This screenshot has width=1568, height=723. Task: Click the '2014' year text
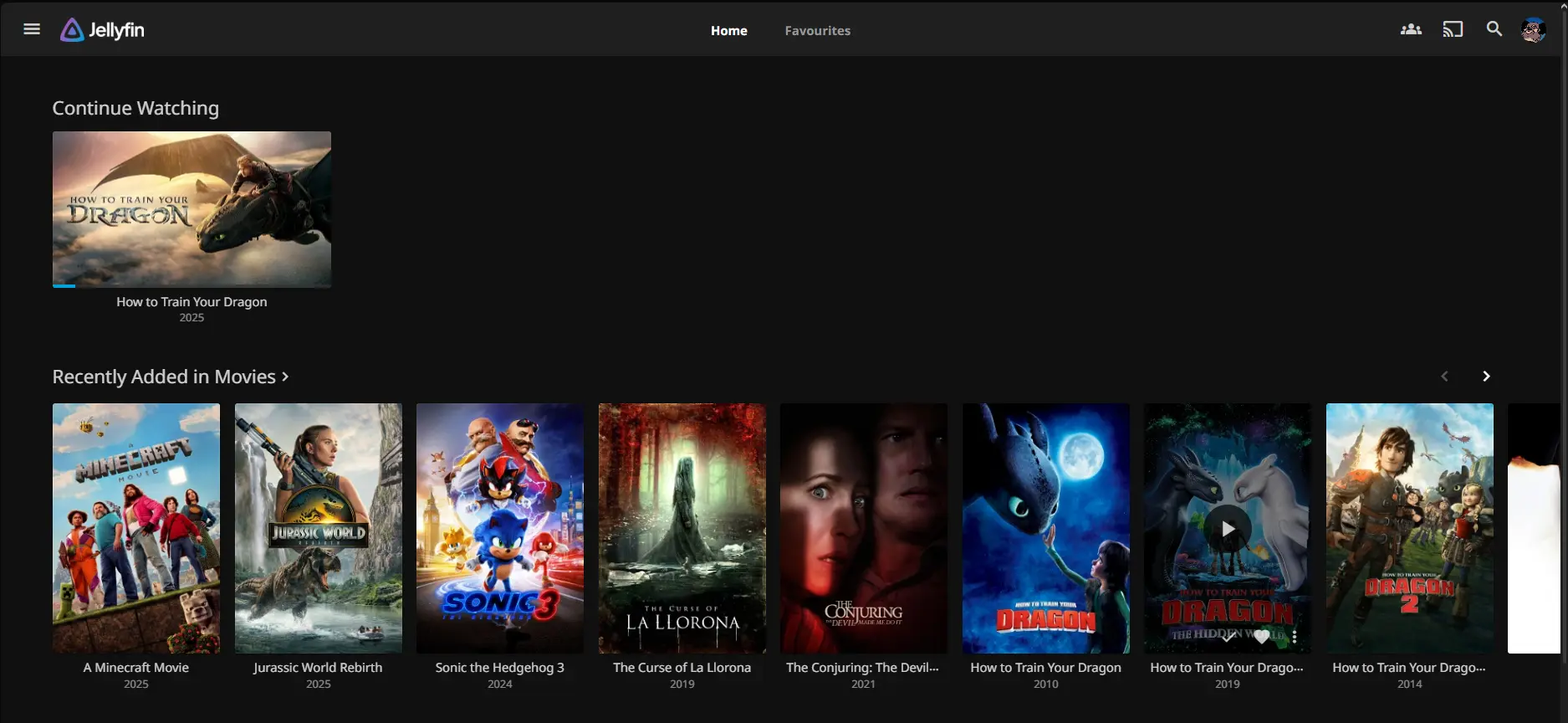click(1409, 685)
